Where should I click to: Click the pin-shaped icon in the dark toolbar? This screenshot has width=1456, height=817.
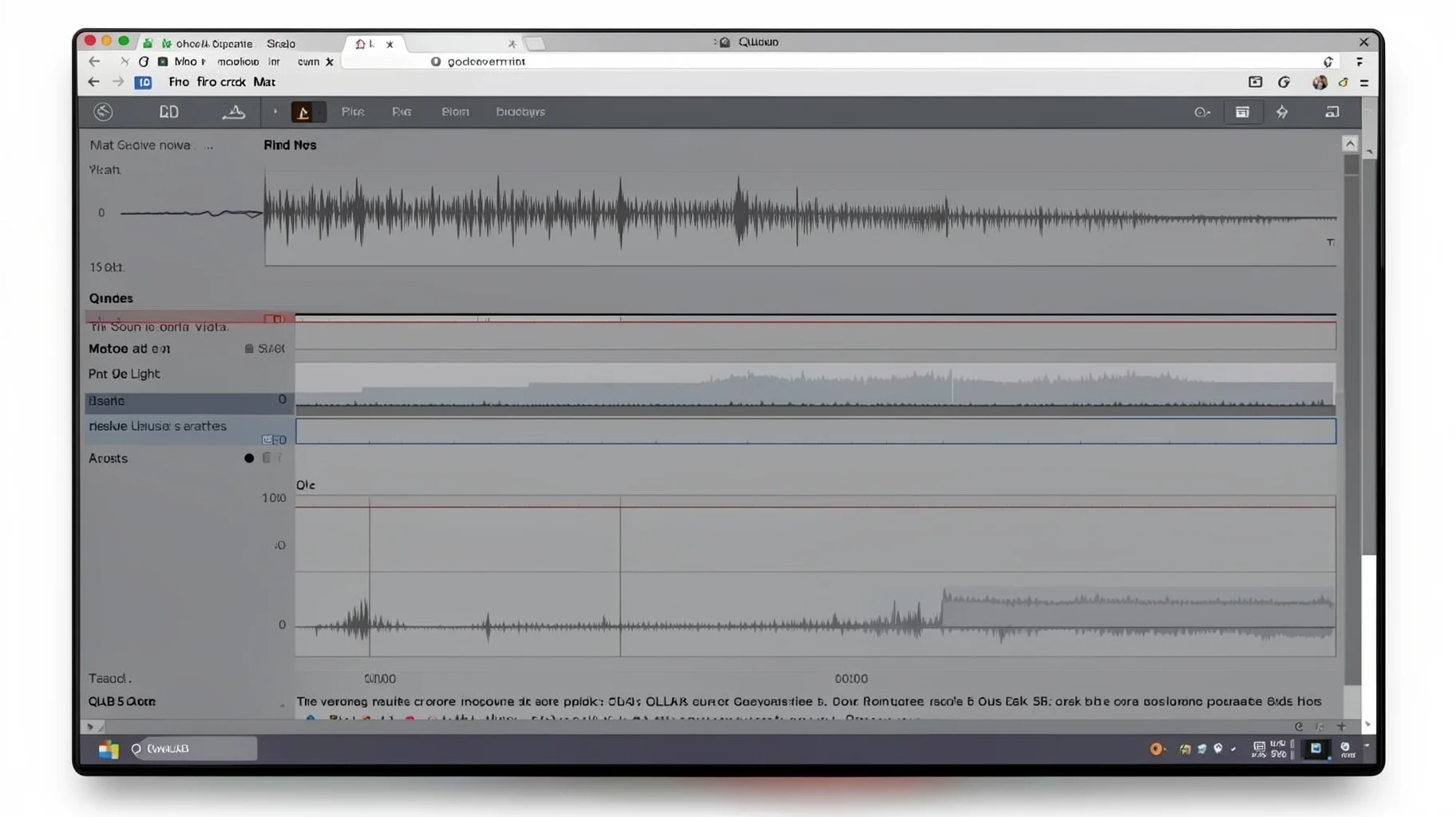coord(1282,112)
